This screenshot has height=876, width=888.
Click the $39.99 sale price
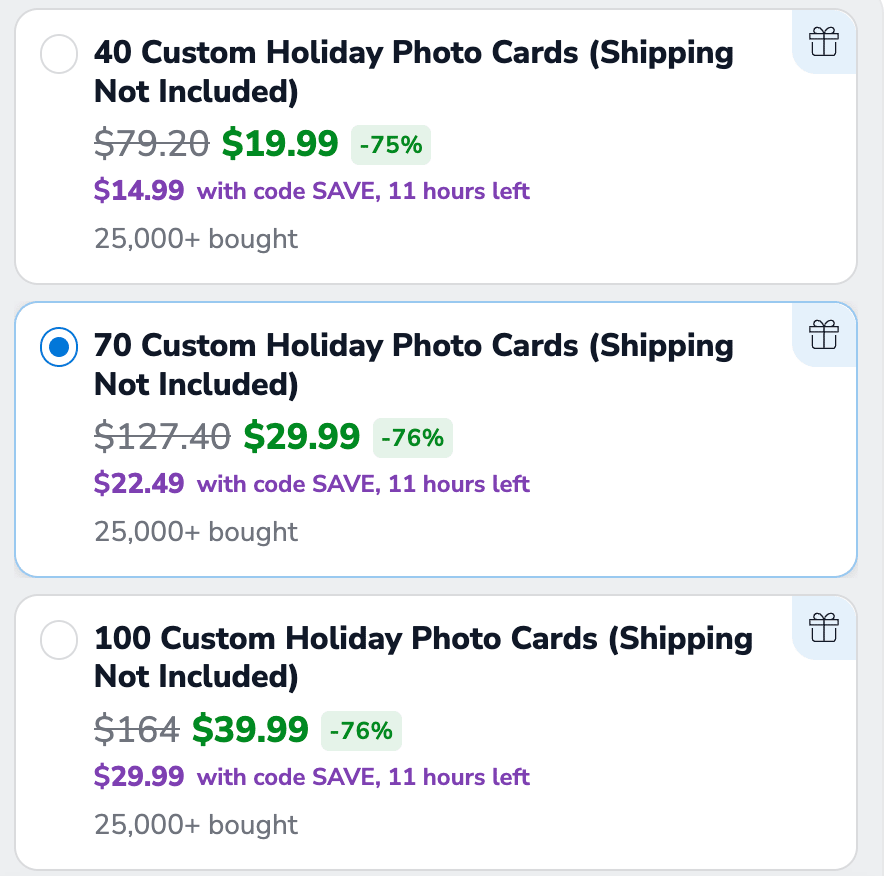click(x=250, y=729)
